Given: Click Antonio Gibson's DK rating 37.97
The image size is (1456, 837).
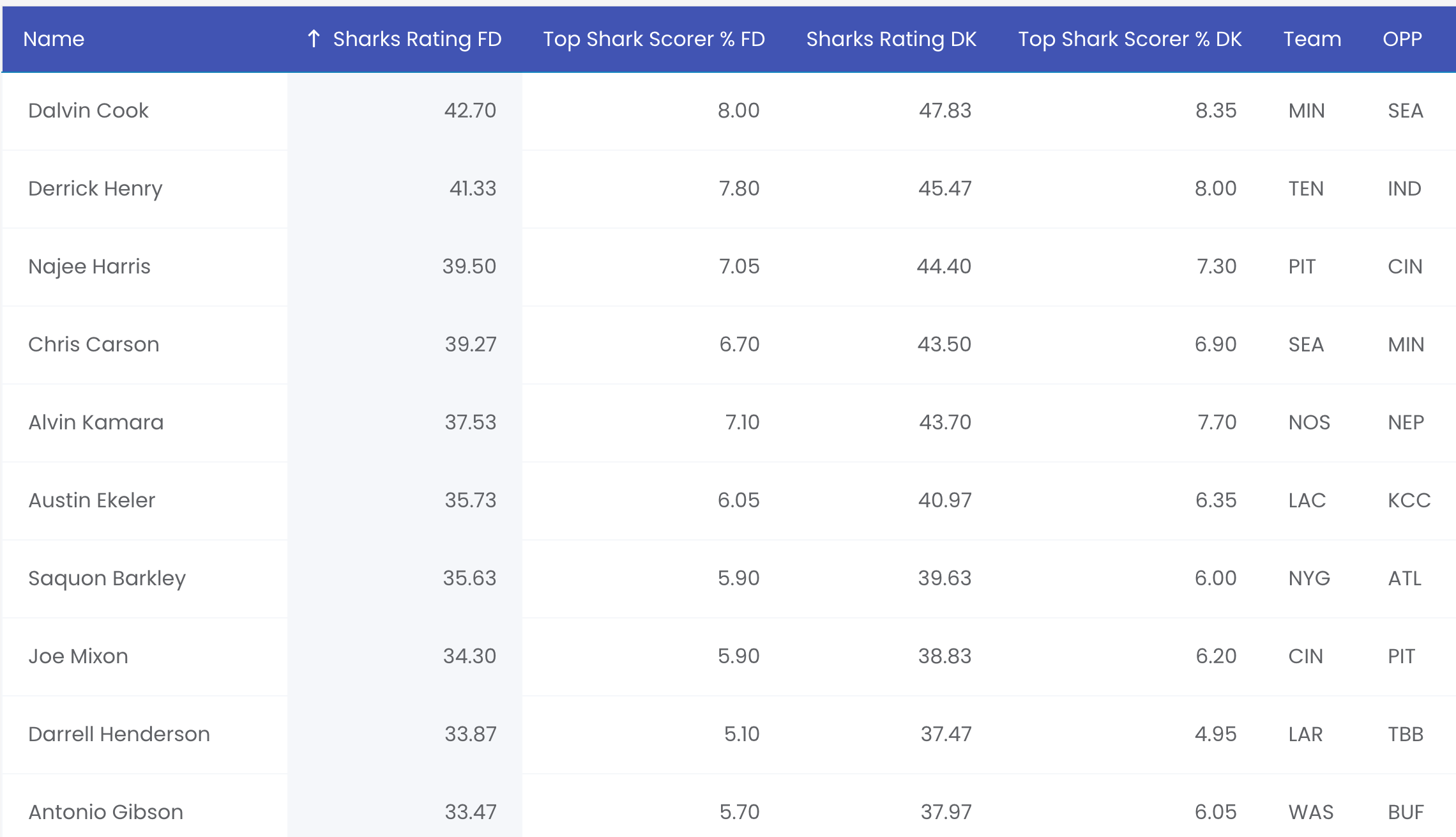Looking at the screenshot, I should coord(946,812).
